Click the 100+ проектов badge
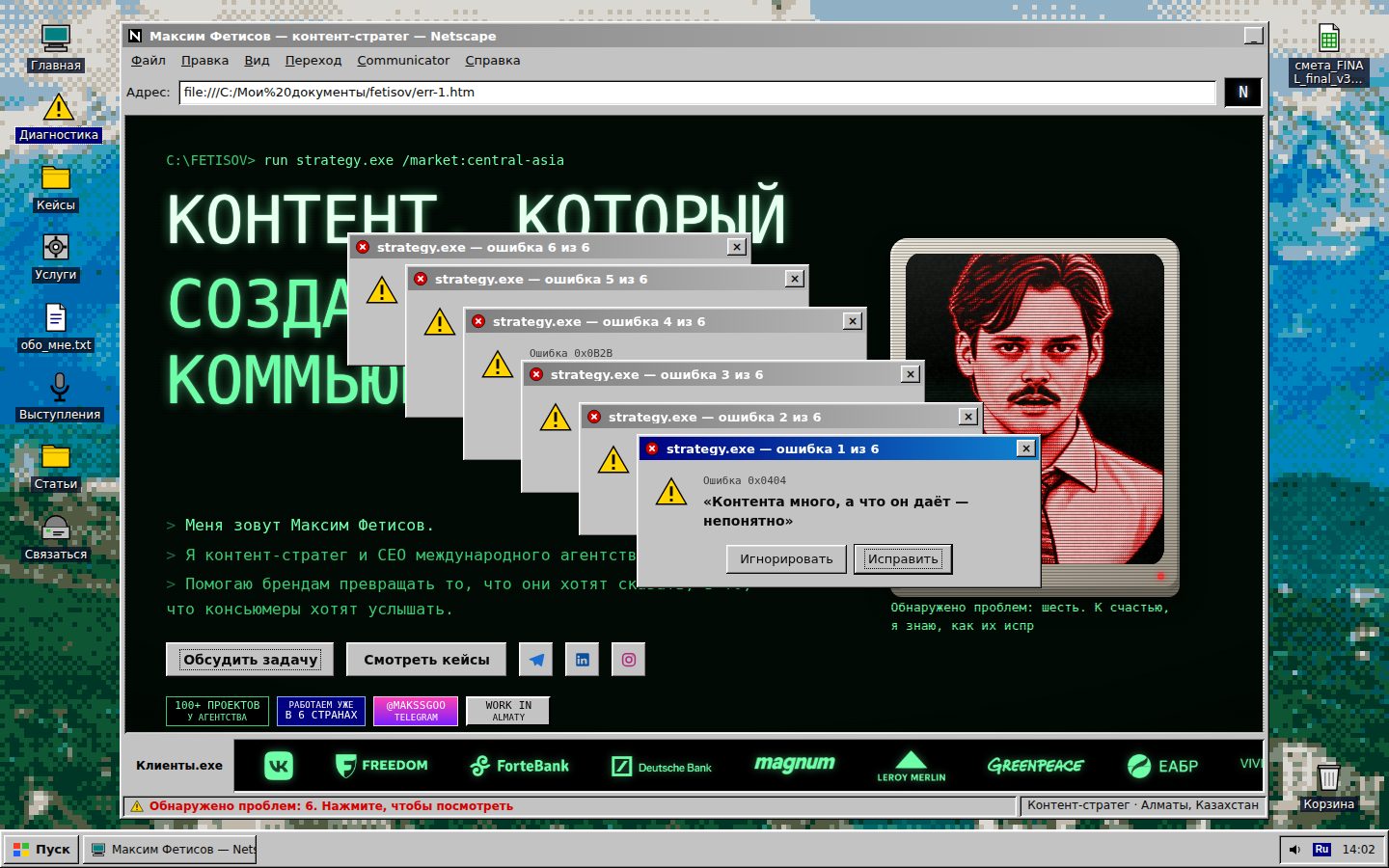Viewport: 1389px width, 868px height. click(x=217, y=711)
